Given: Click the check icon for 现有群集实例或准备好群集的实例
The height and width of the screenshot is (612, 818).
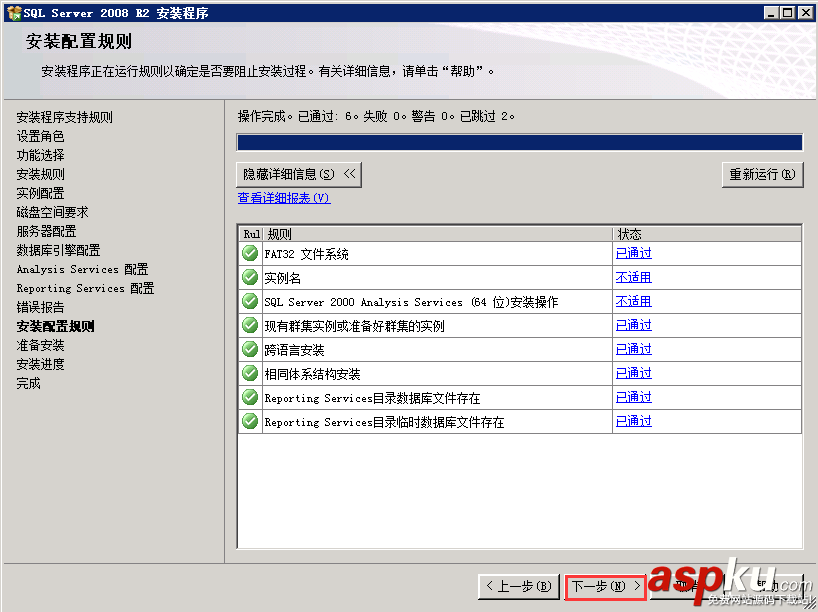Looking at the screenshot, I should pos(250,325).
